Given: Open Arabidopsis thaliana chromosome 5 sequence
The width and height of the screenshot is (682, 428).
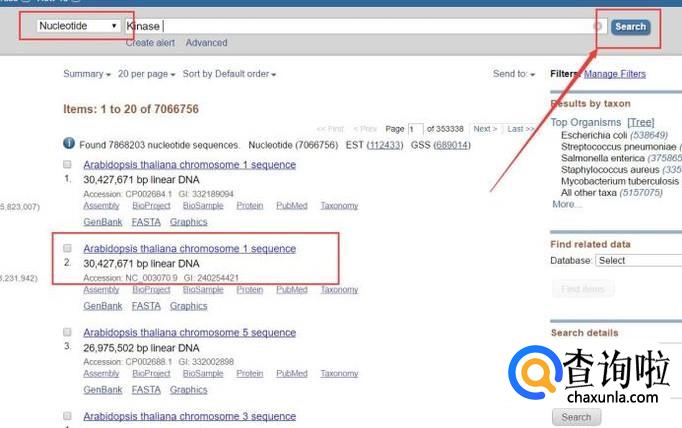Looking at the screenshot, I should click(x=190, y=333).
